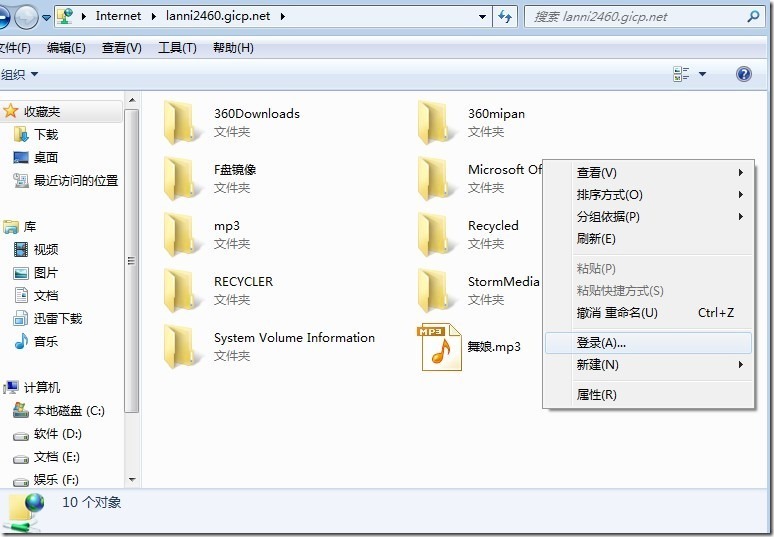This screenshot has height=537, width=774.
Task: Open the 图片 library
Action: pyautogui.click(x=36, y=272)
